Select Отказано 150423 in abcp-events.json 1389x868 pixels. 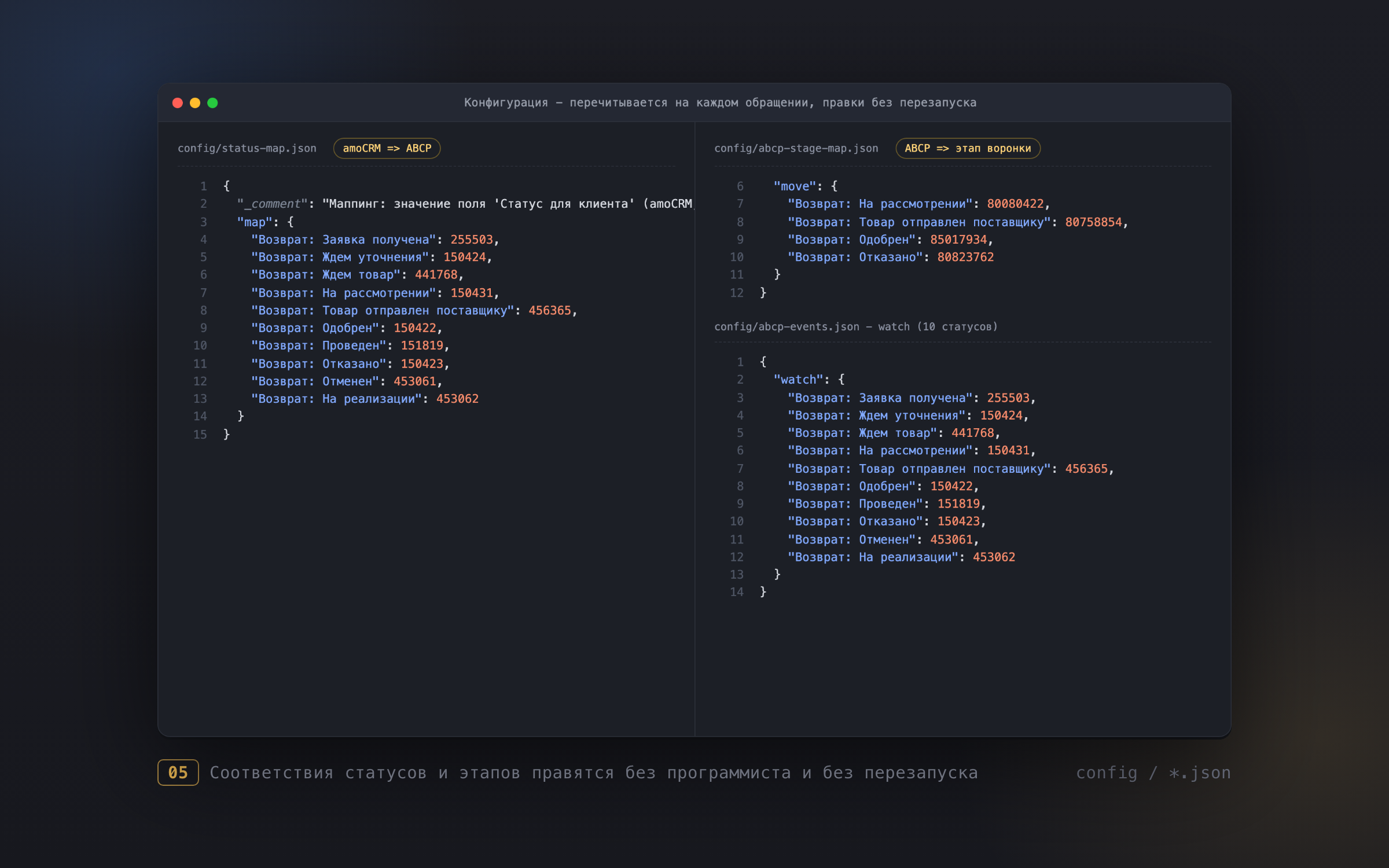click(887, 521)
